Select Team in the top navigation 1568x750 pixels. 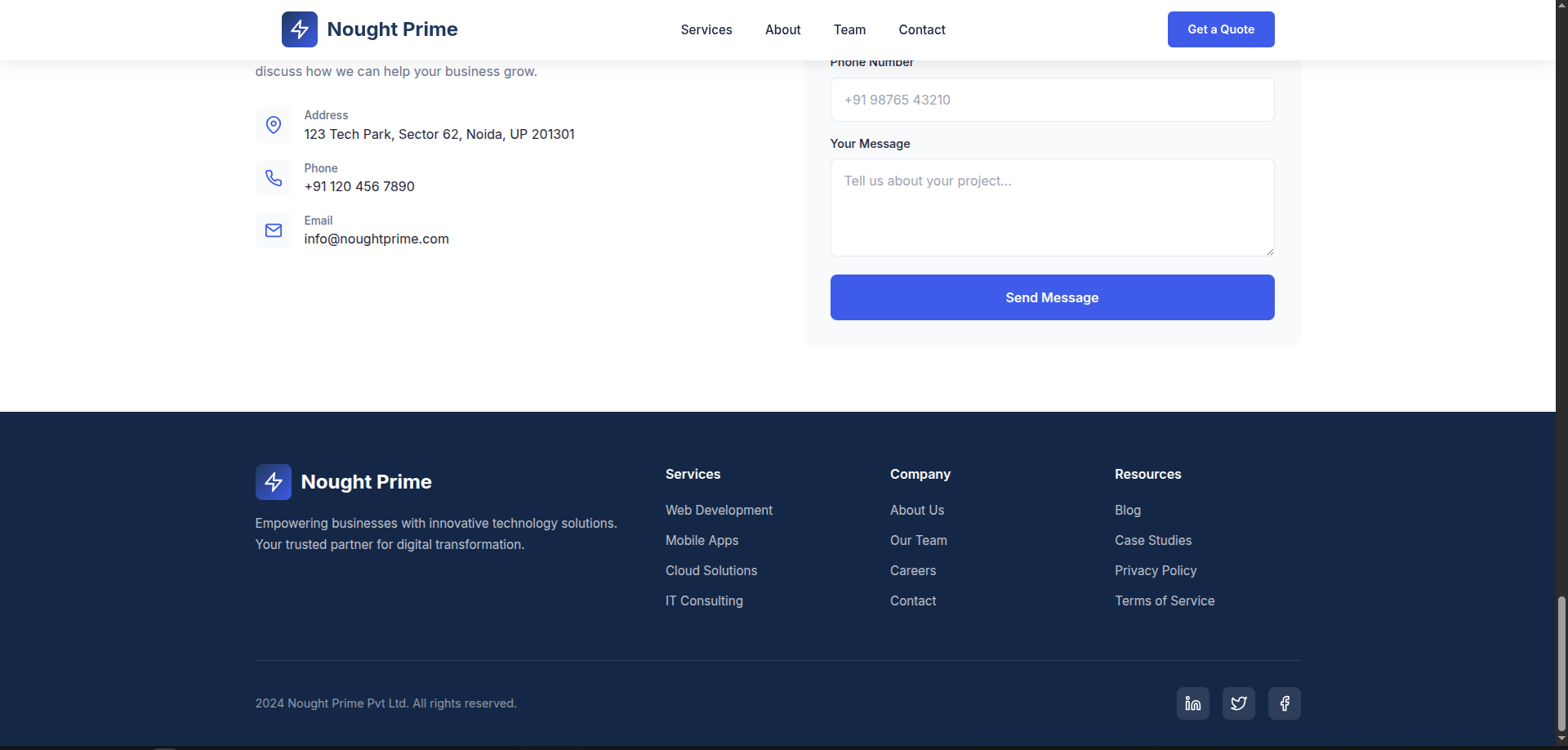click(849, 29)
